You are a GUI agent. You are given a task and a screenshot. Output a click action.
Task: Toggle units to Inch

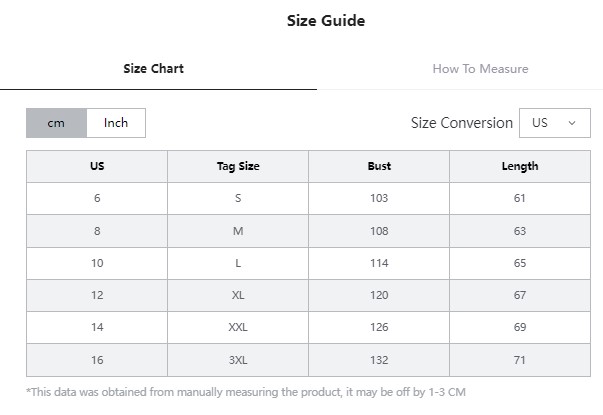[116, 123]
